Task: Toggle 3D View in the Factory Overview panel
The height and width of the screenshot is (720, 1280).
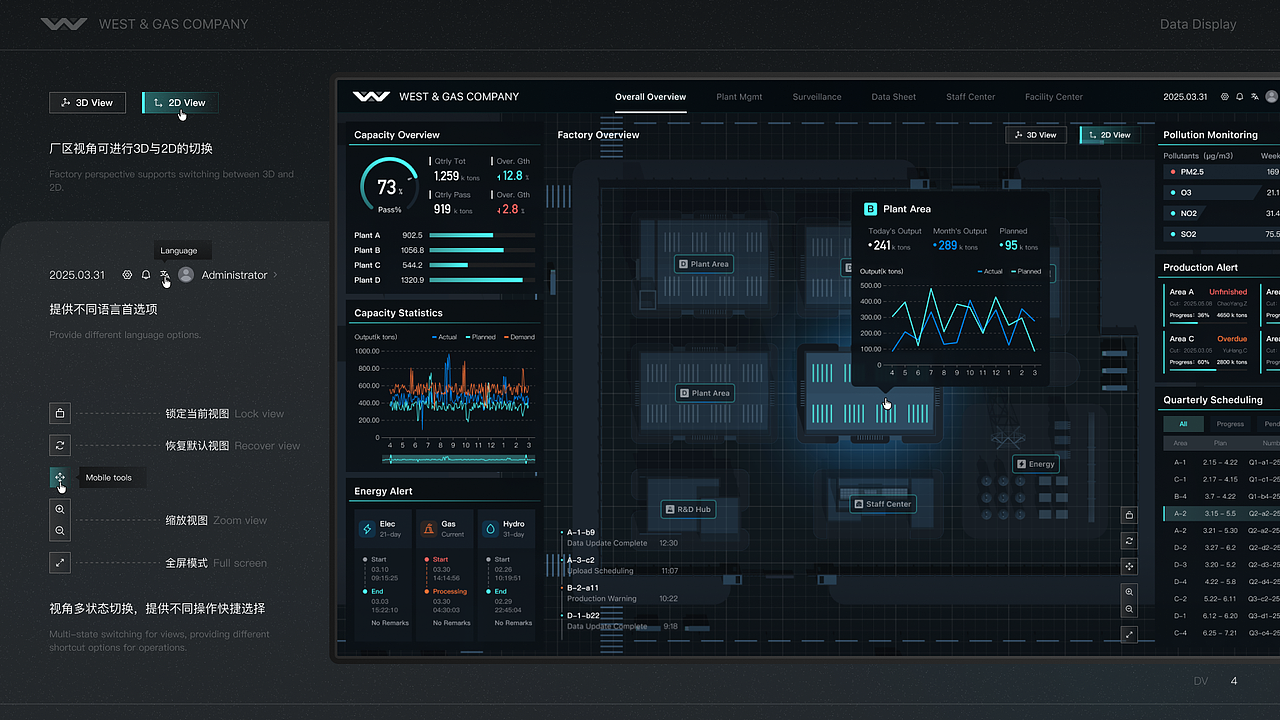Action: [x=1036, y=135]
